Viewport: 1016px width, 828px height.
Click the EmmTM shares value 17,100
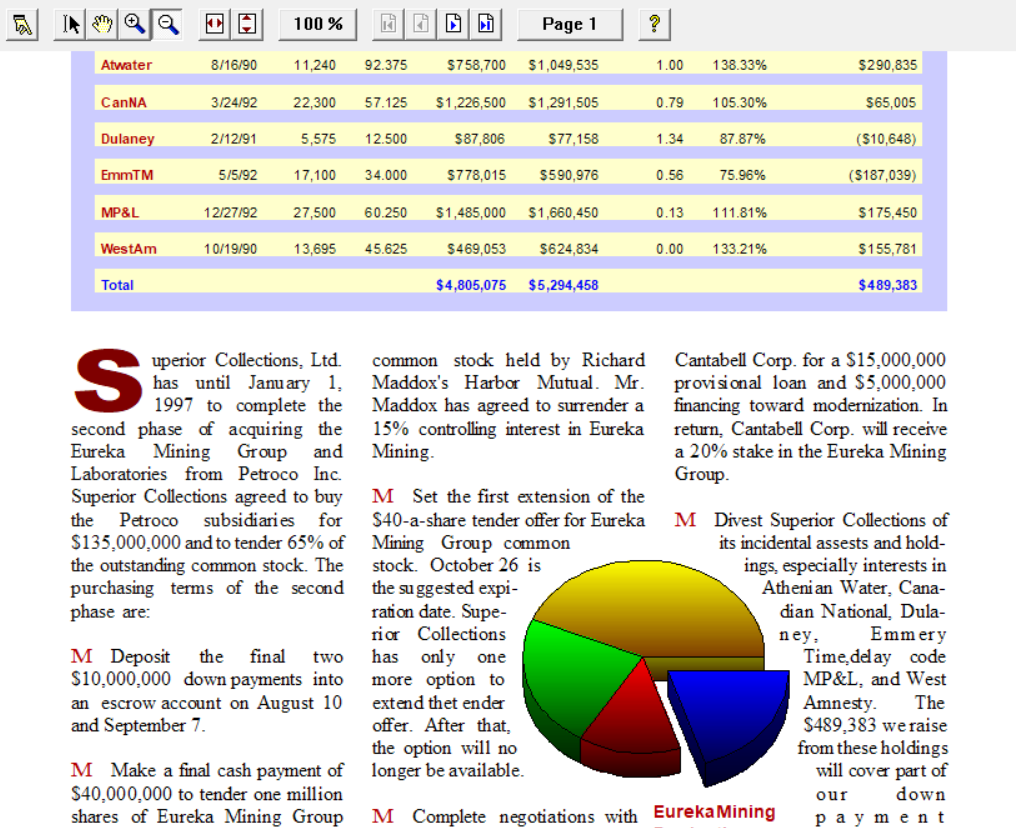click(314, 175)
